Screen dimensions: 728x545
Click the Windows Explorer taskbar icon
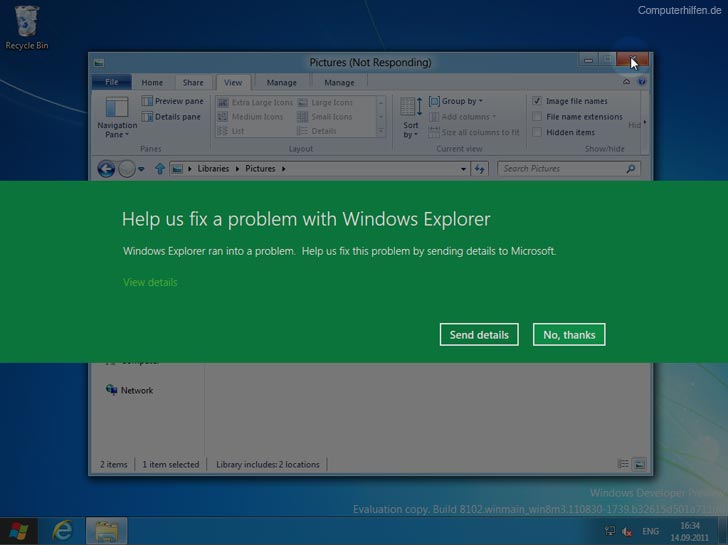(x=106, y=531)
